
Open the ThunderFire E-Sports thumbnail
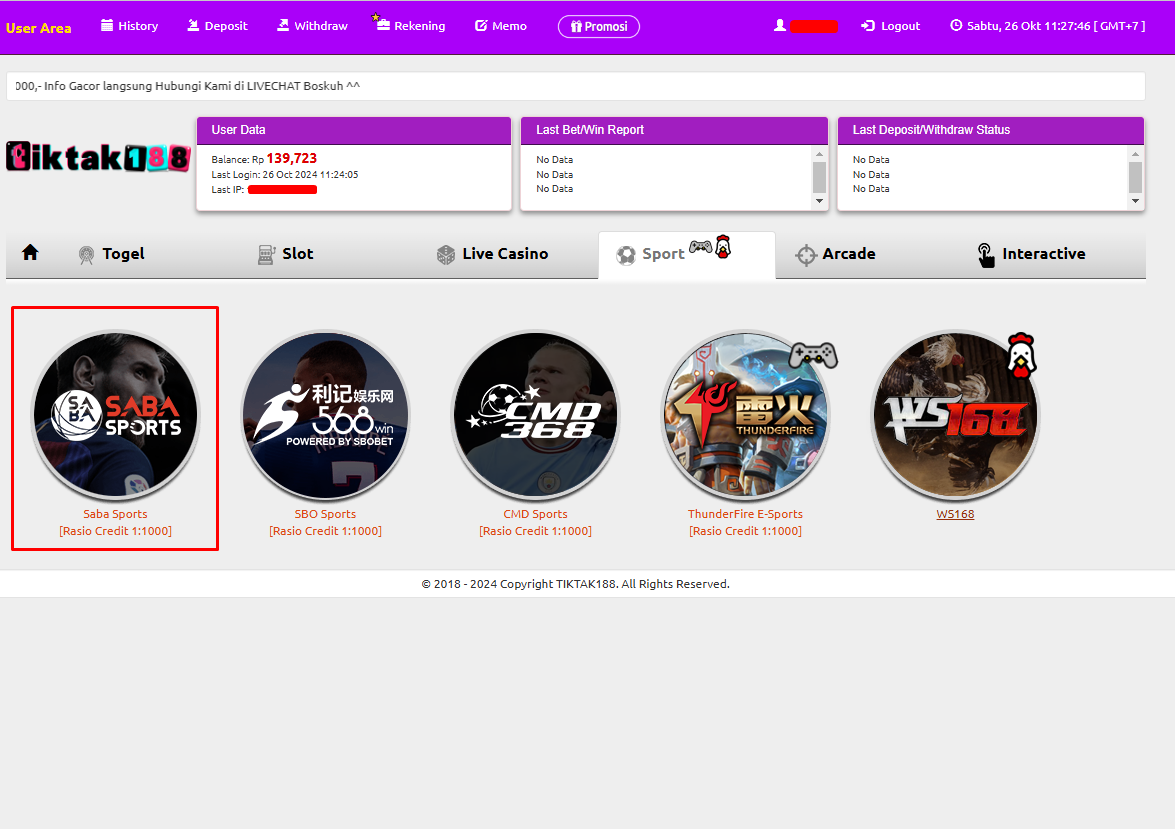click(745, 415)
